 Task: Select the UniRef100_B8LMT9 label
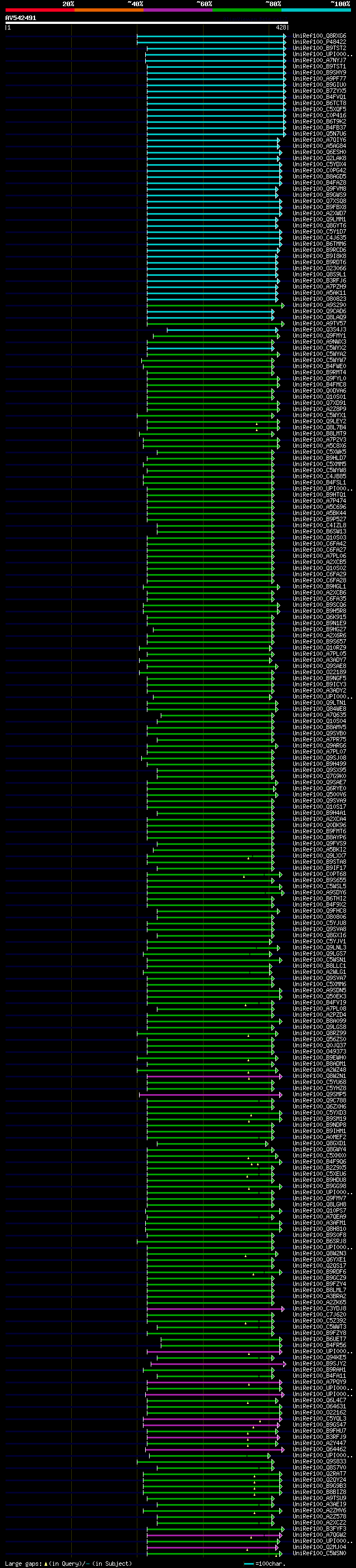pyautogui.click(x=319, y=433)
